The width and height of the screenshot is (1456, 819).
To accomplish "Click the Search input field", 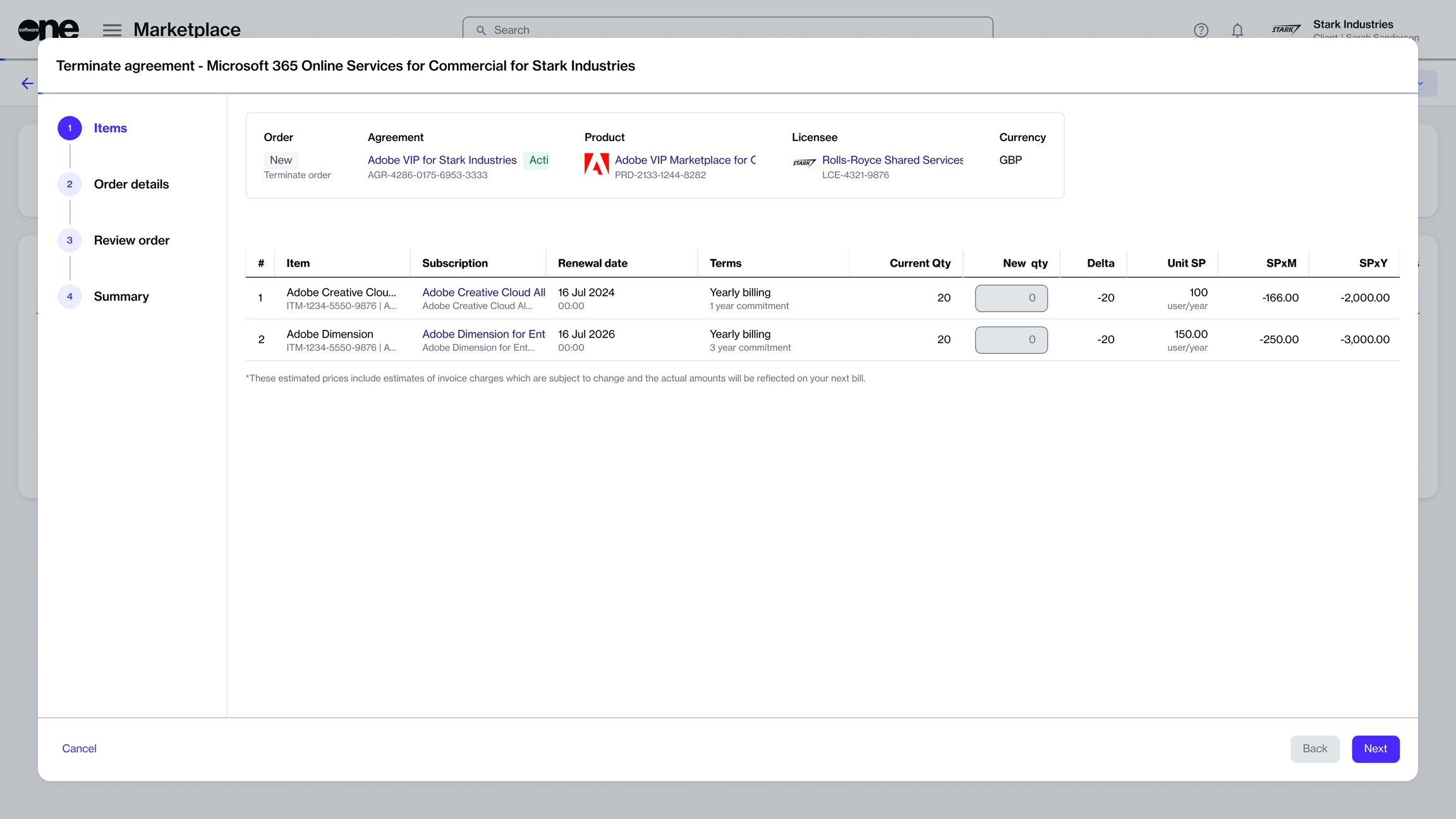I will click(727, 30).
